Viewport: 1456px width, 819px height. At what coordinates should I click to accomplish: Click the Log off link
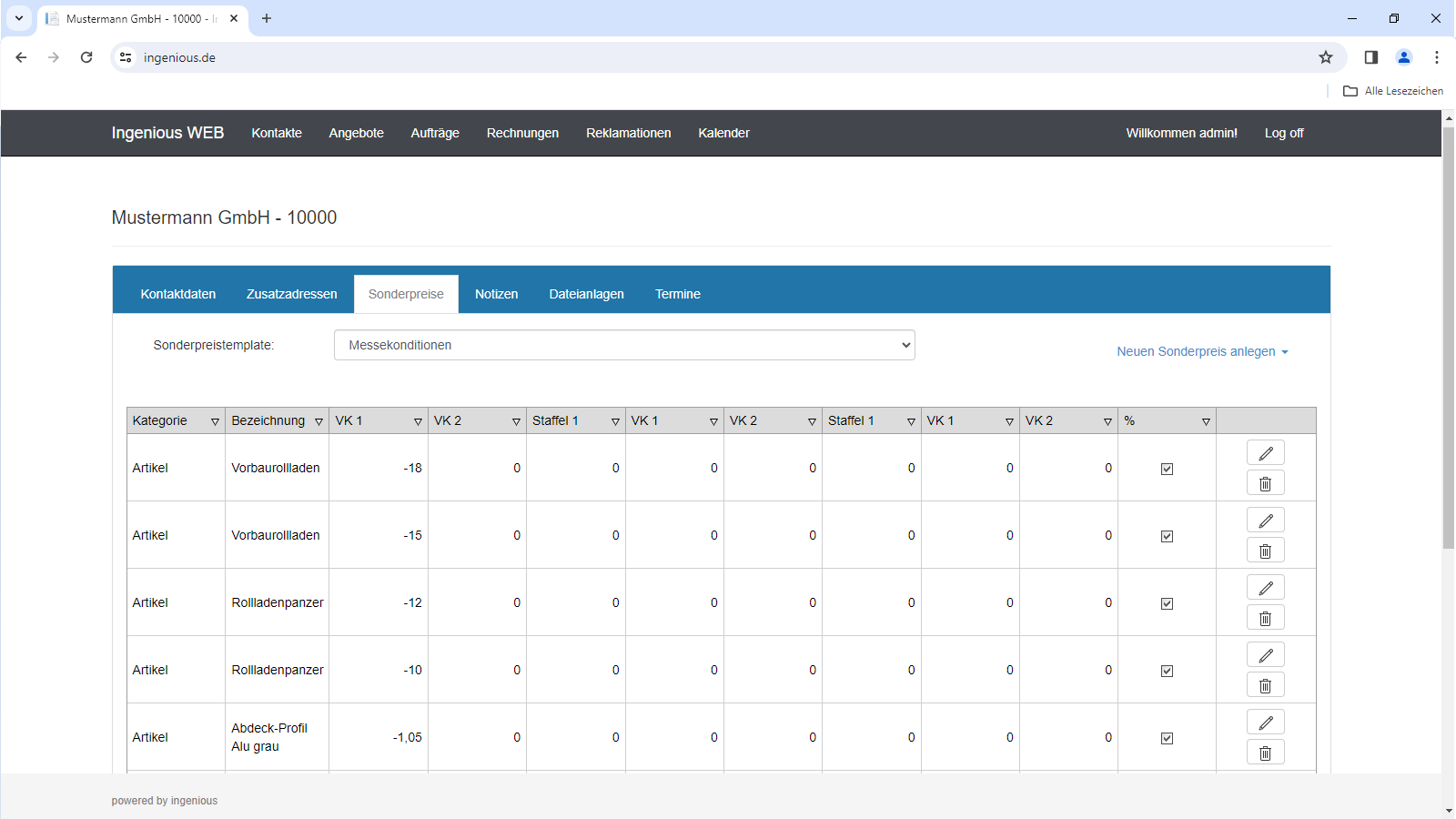coord(1284,133)
